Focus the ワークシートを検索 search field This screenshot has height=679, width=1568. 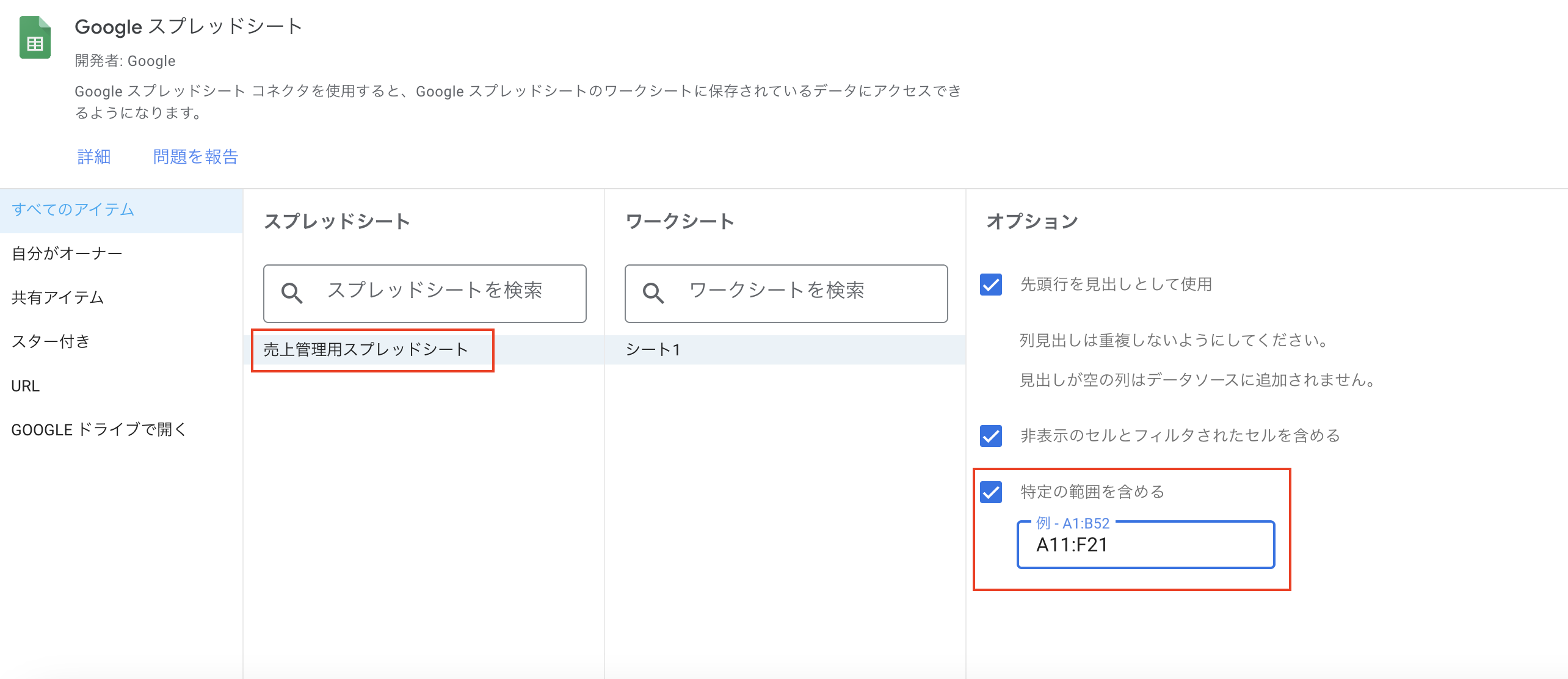(x=796, y=291)
